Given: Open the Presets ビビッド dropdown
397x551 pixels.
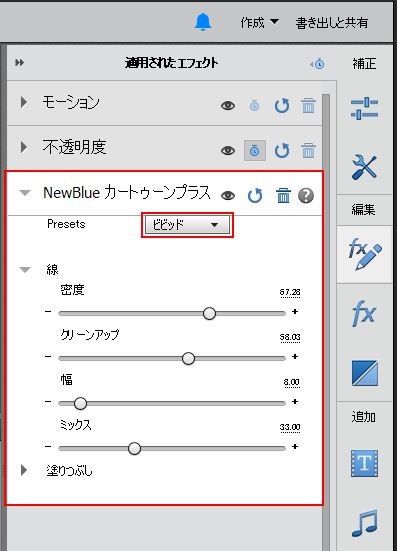Looking at the screenshot, I should pyautogui.click(x=187, y=225).
